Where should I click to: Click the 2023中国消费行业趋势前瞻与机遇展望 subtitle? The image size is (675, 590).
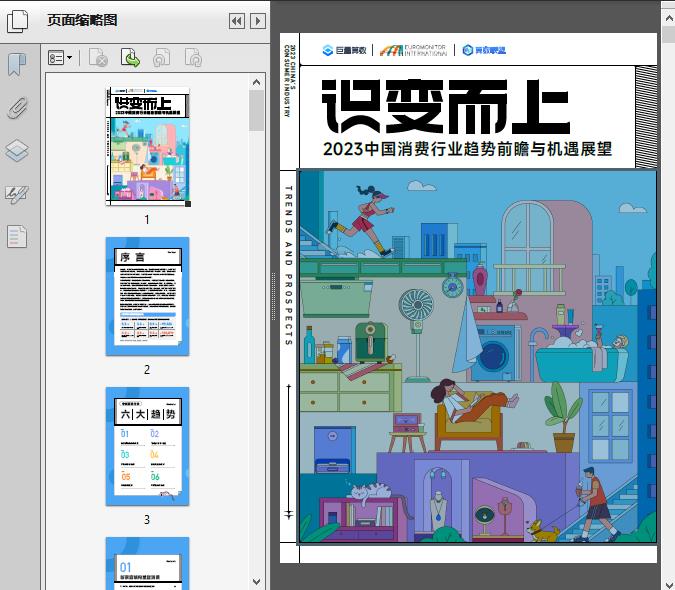pyautogui.click(x=468, y=149)
